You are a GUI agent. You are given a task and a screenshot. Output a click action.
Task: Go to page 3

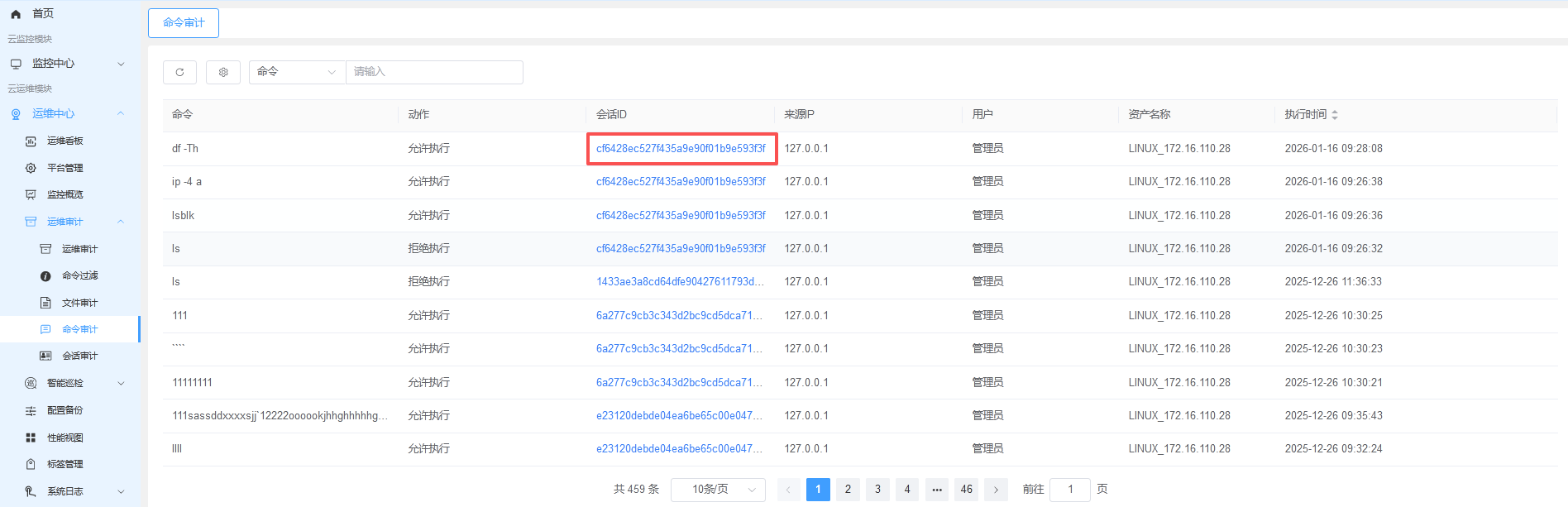(877, 490)
